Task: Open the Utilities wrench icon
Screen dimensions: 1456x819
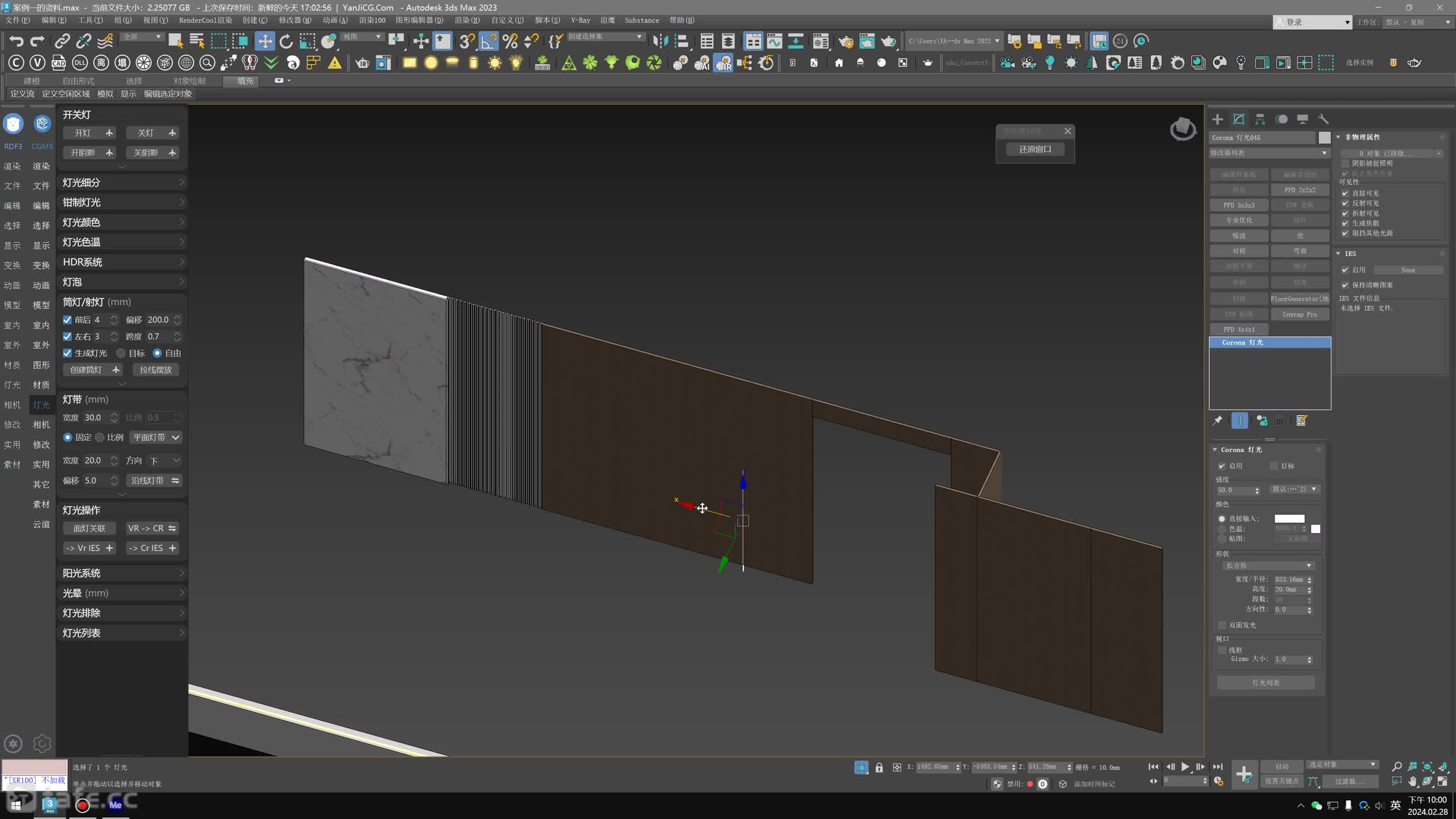Action: tap(1323, 119)
